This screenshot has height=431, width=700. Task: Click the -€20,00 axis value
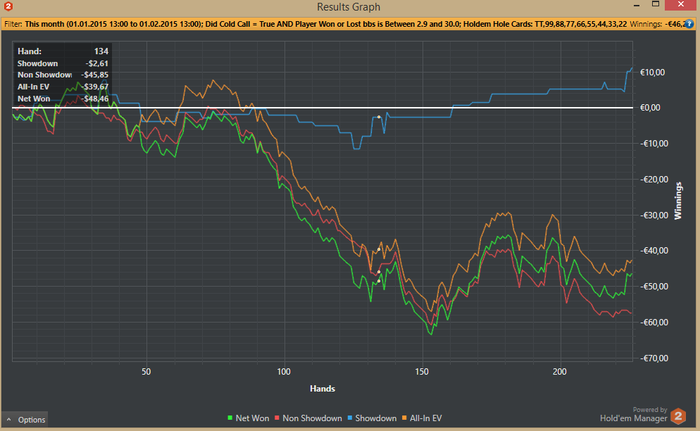(654, 179)
